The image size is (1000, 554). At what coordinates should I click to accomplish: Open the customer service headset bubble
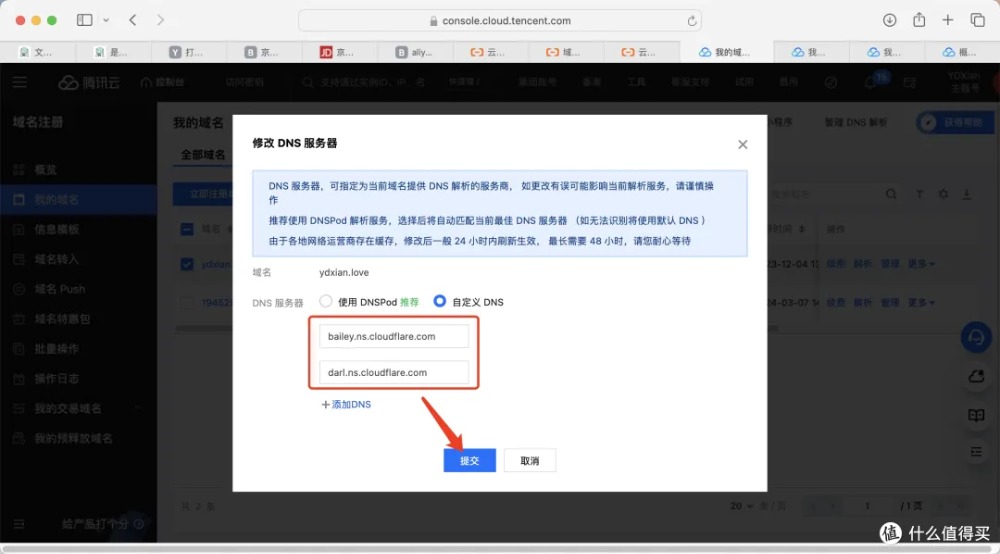[x=976, y=337]
